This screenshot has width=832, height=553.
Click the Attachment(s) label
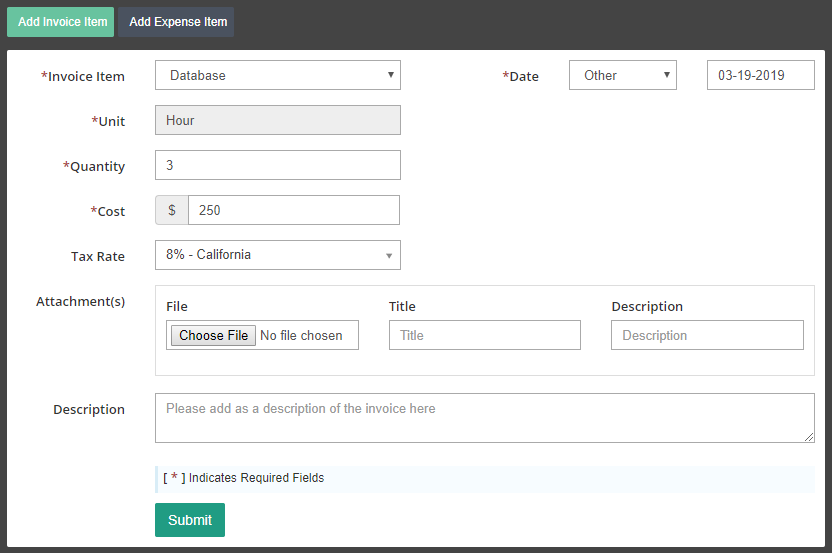[81, 301]
